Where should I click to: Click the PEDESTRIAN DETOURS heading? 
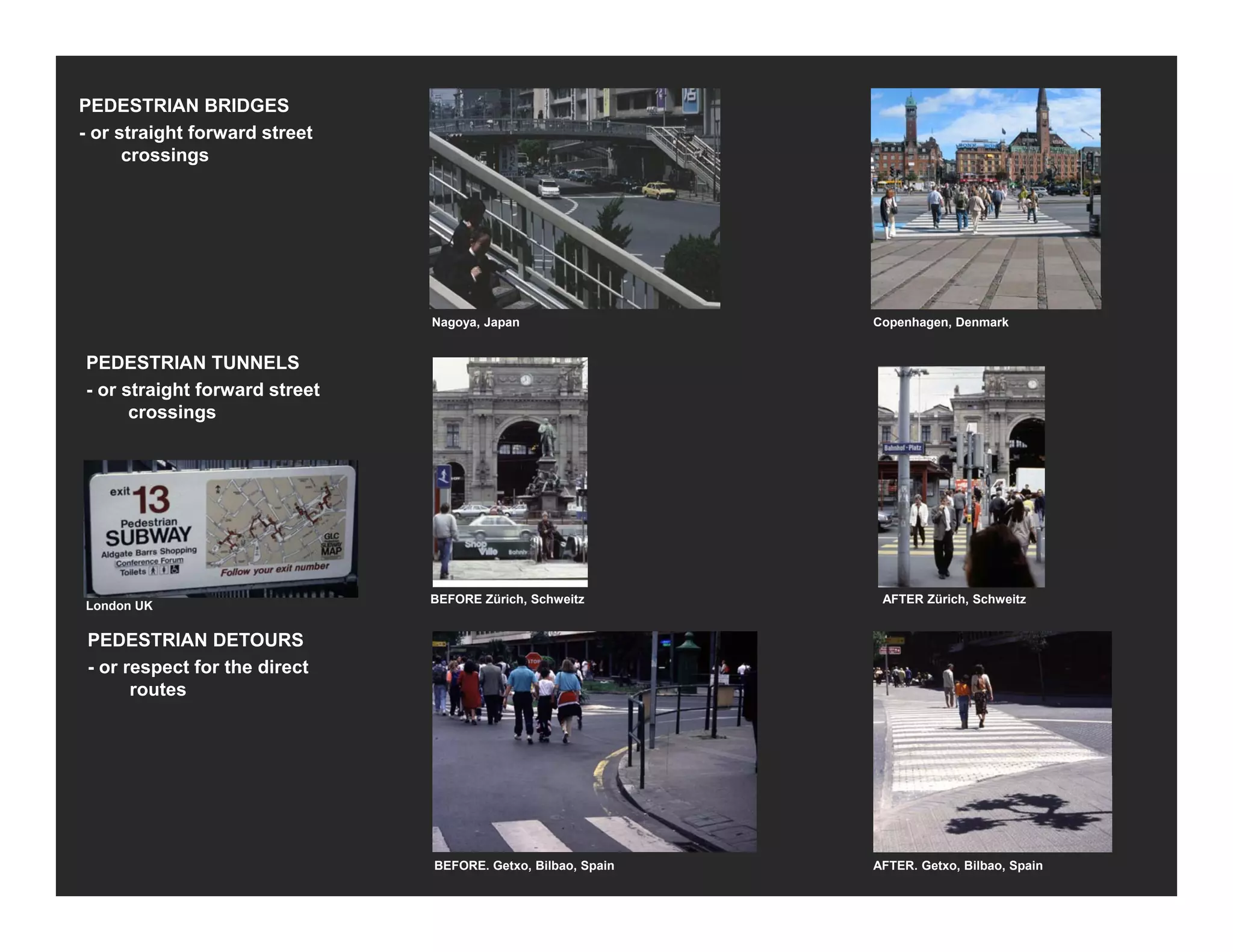[196, 640]
